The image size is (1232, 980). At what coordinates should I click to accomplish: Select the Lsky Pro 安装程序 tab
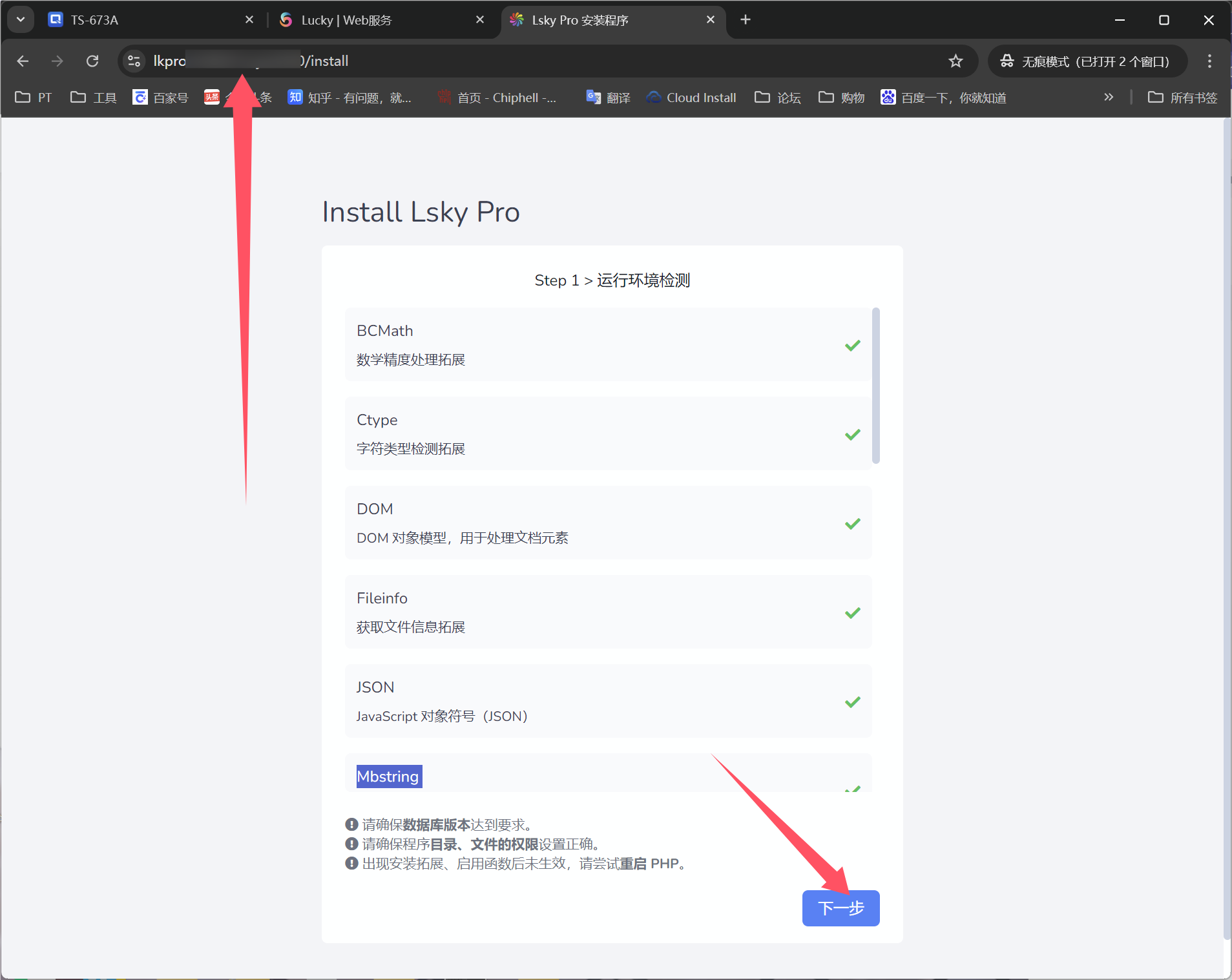612,20
